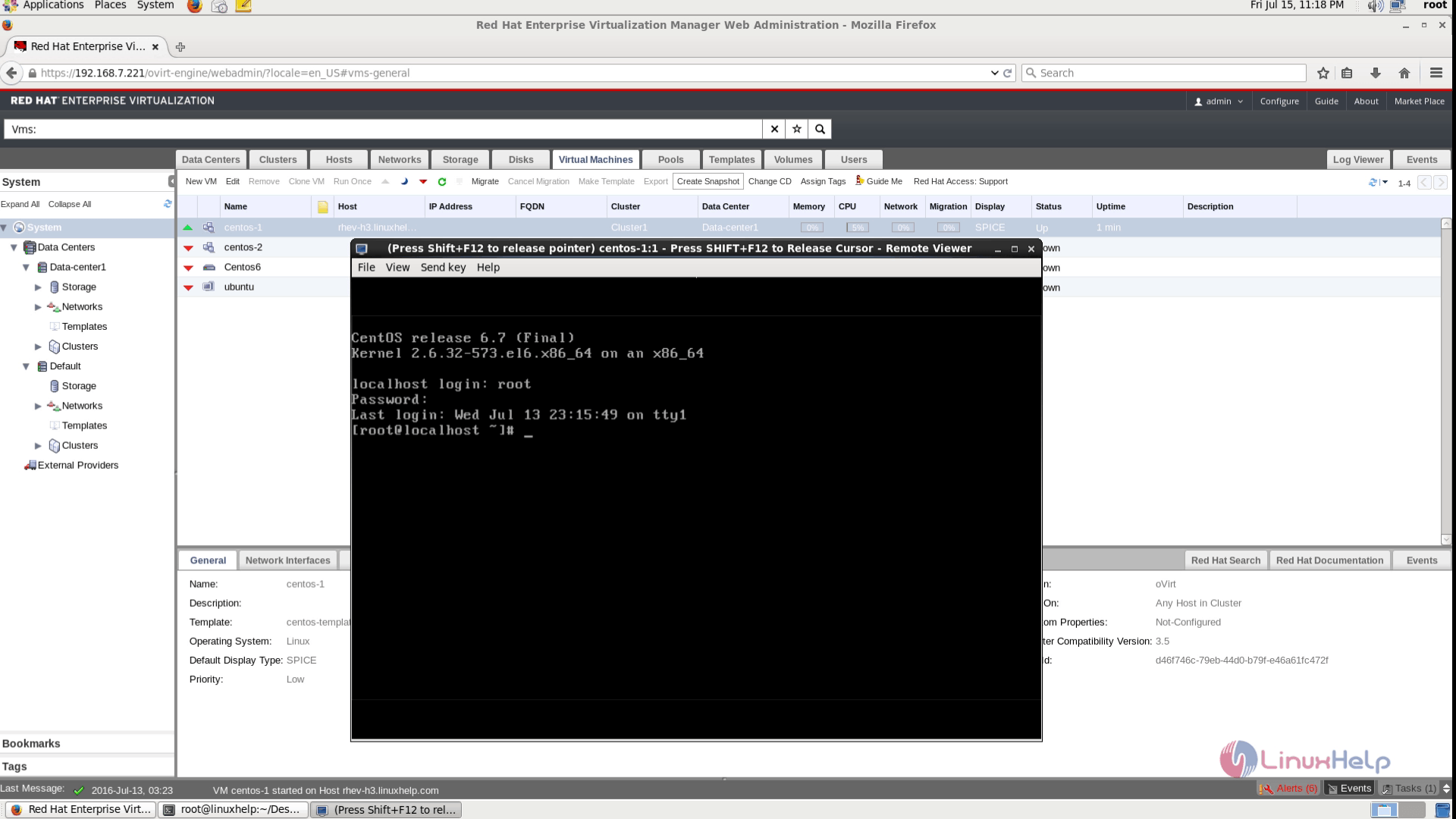Click the Configure link in header

pos(1279,101)
